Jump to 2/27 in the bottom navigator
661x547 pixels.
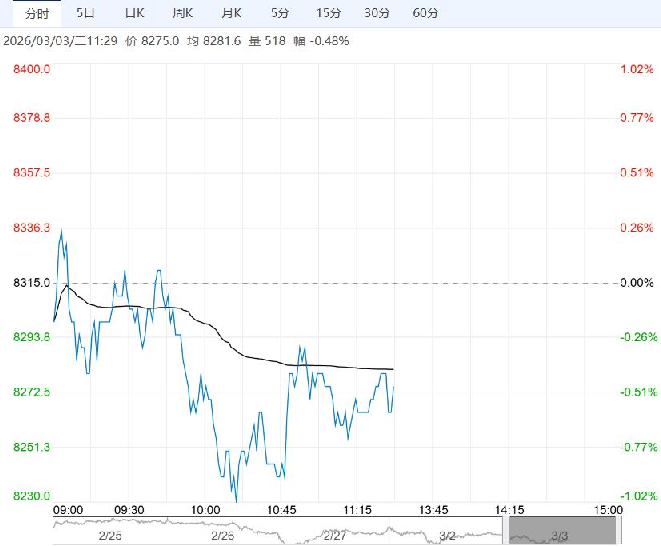[333, 535]
